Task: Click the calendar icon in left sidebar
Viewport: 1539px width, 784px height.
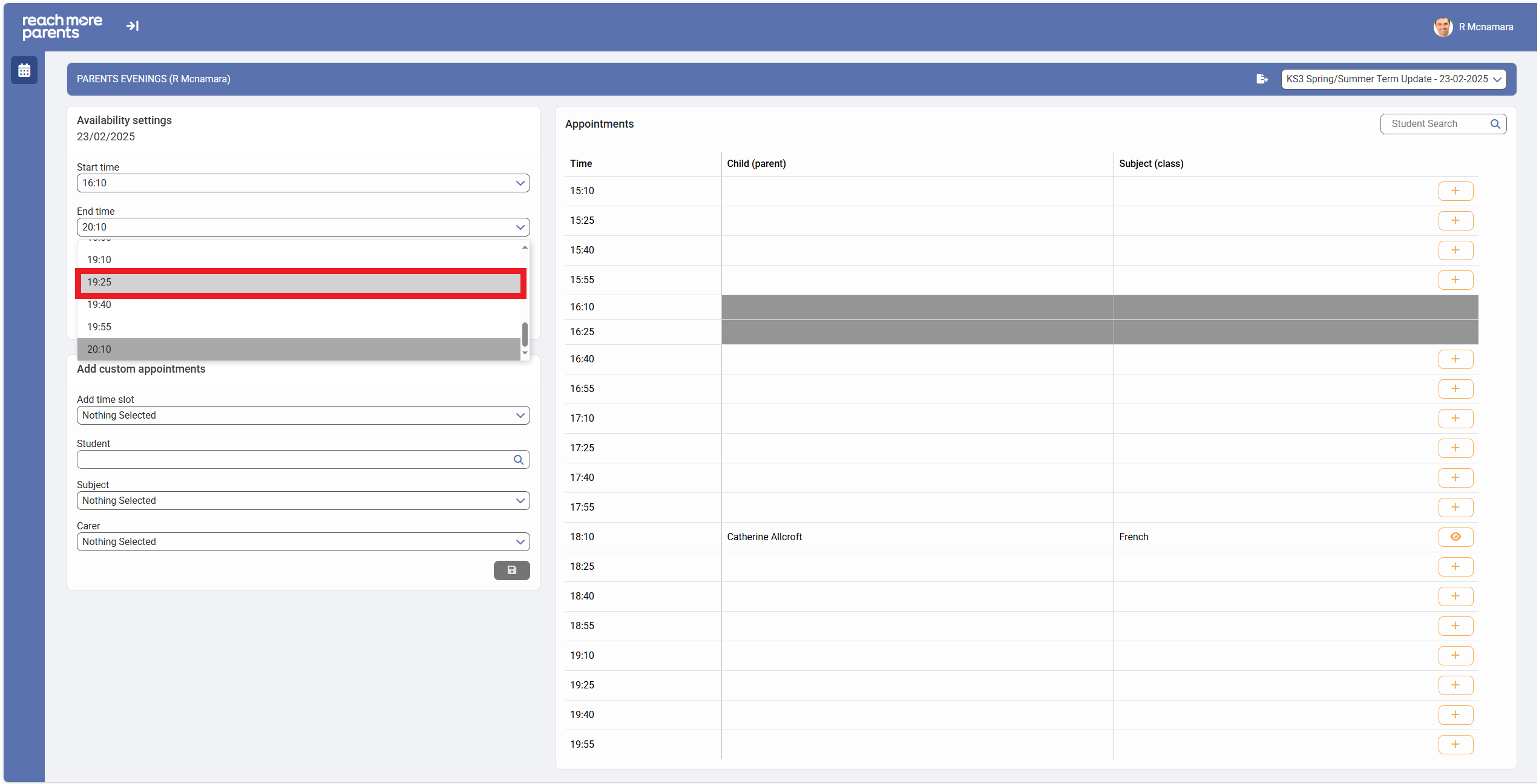Action: (24, 71)
